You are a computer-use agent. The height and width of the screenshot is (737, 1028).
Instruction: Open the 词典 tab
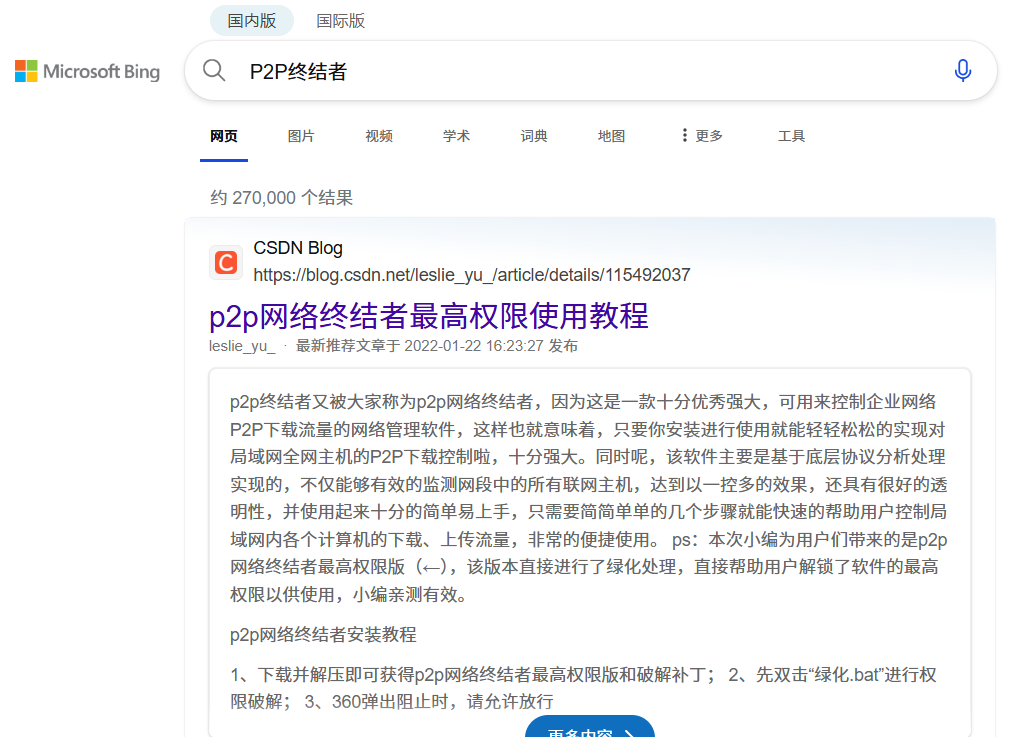(534, 136)
